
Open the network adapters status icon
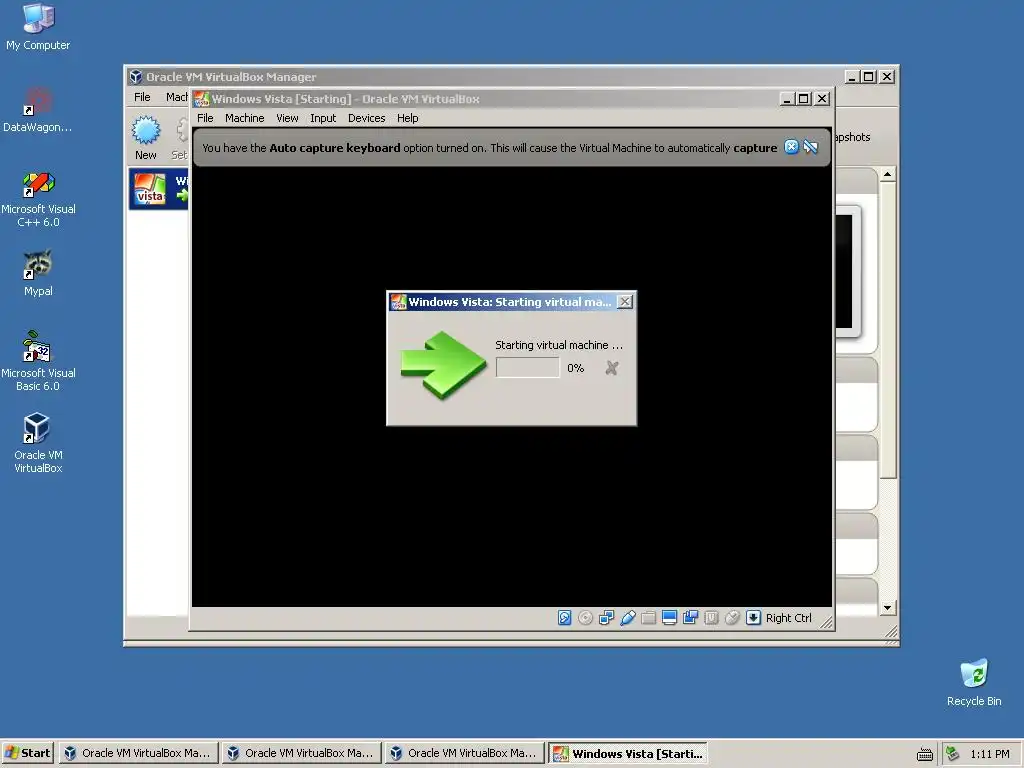point(606,618)
